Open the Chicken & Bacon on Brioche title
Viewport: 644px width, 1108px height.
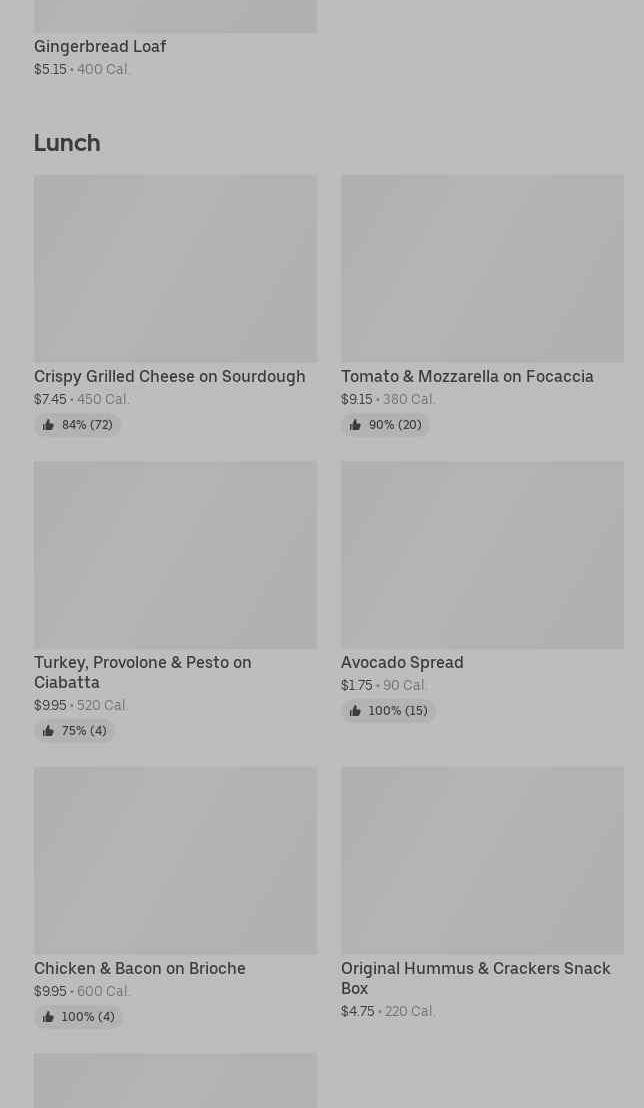point(139,968)
